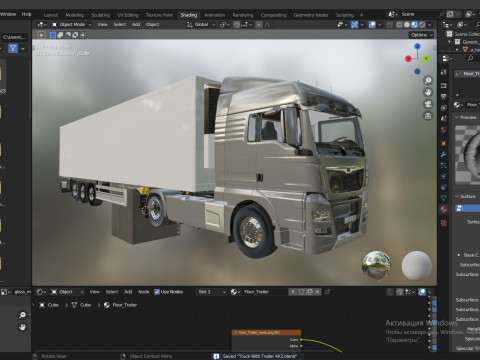
Task: Open the Object properties tab
Action: coord(443,143)
